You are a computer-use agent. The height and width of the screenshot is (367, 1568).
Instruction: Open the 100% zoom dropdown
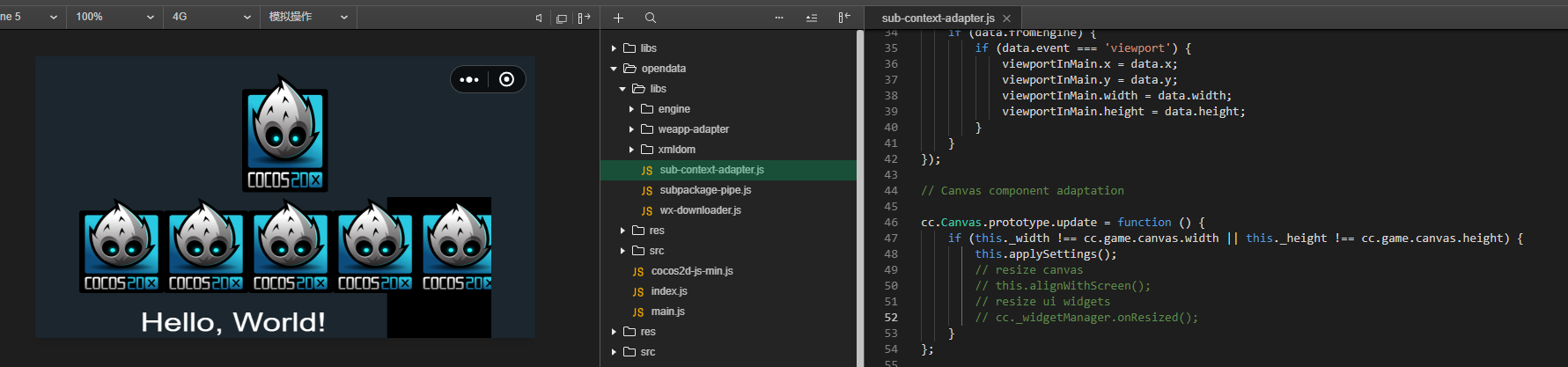click(x=114, y=17)
